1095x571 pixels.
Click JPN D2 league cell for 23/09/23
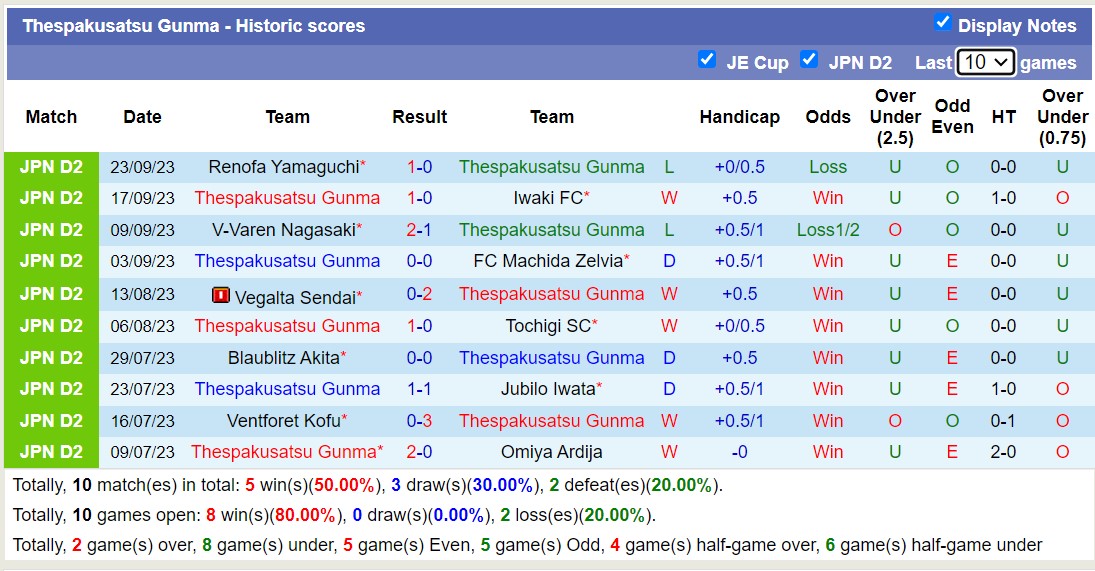click(51, 167)
